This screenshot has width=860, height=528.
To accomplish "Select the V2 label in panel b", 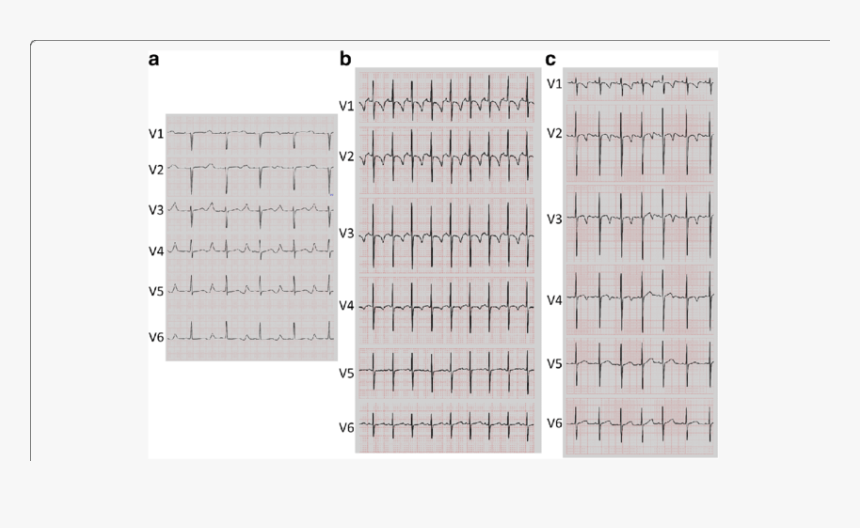I will [x=346, y=157].
